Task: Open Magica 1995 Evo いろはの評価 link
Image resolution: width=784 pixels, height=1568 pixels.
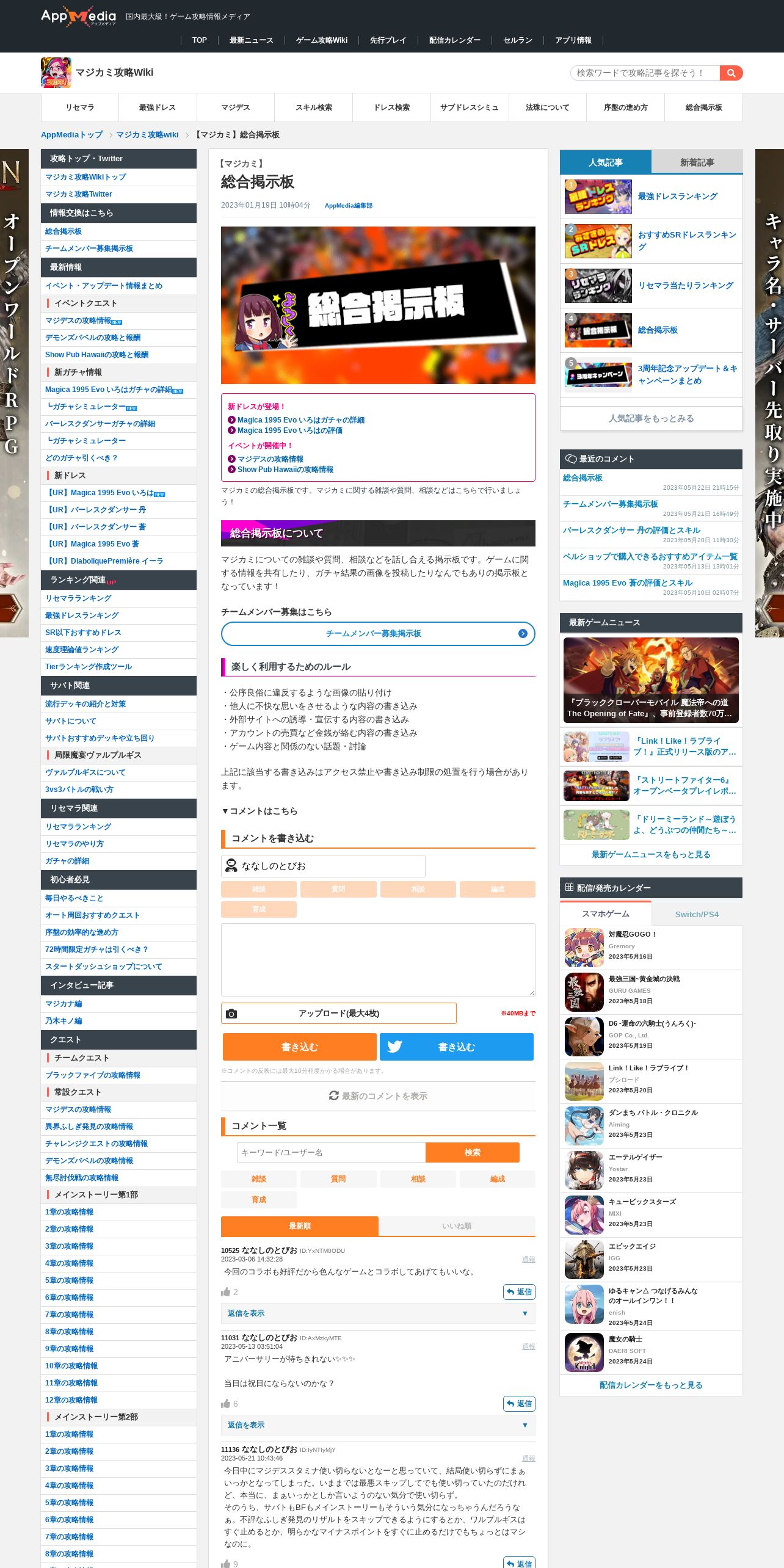Action: point(290,430)
